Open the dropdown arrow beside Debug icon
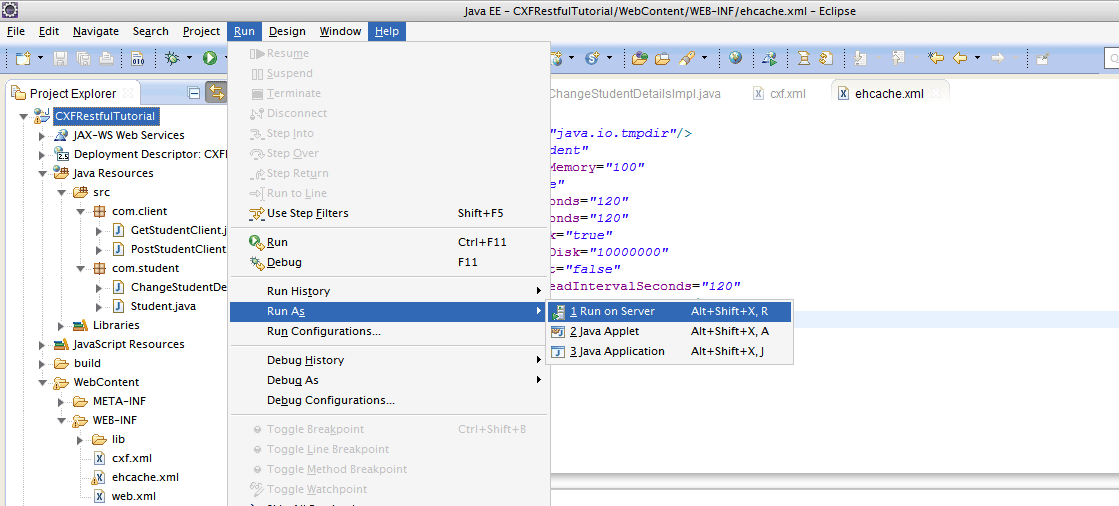1119x506 pixels. (x=189, y=59)
